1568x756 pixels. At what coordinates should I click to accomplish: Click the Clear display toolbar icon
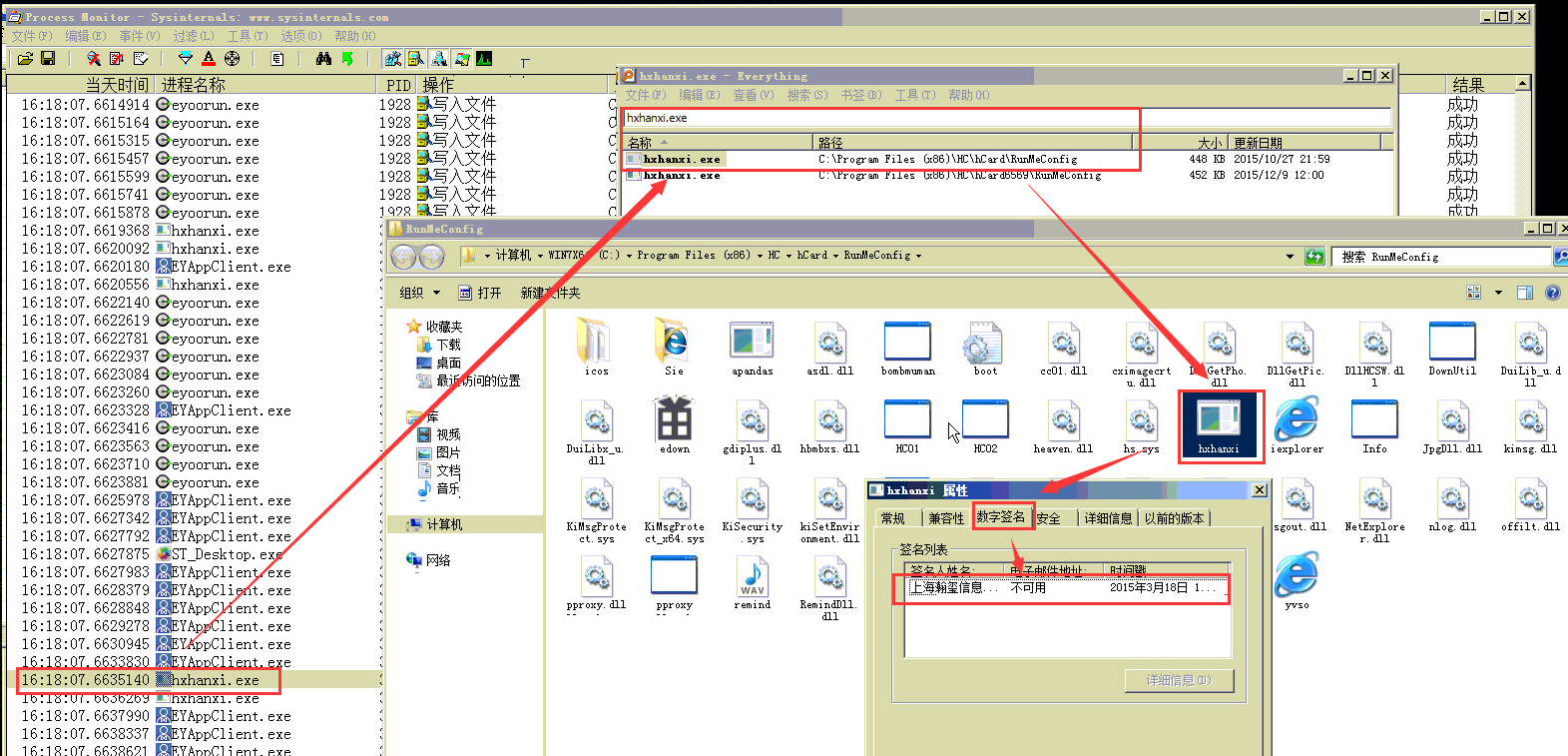141,59
